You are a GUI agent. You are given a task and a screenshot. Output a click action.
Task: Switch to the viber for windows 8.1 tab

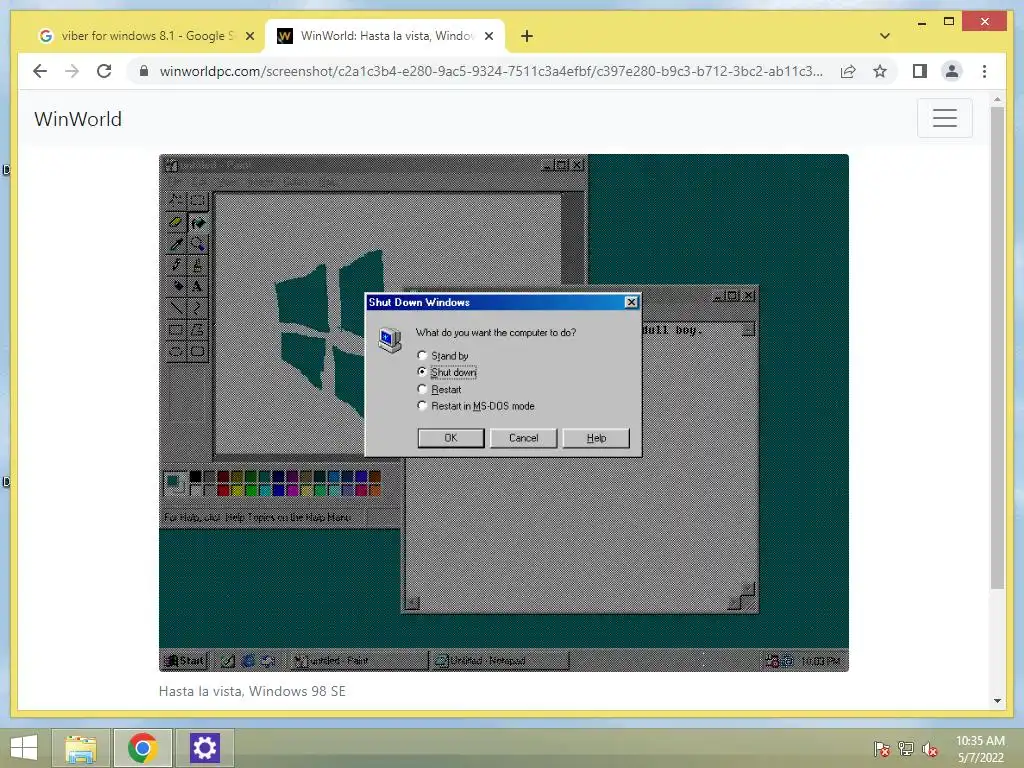144,36
